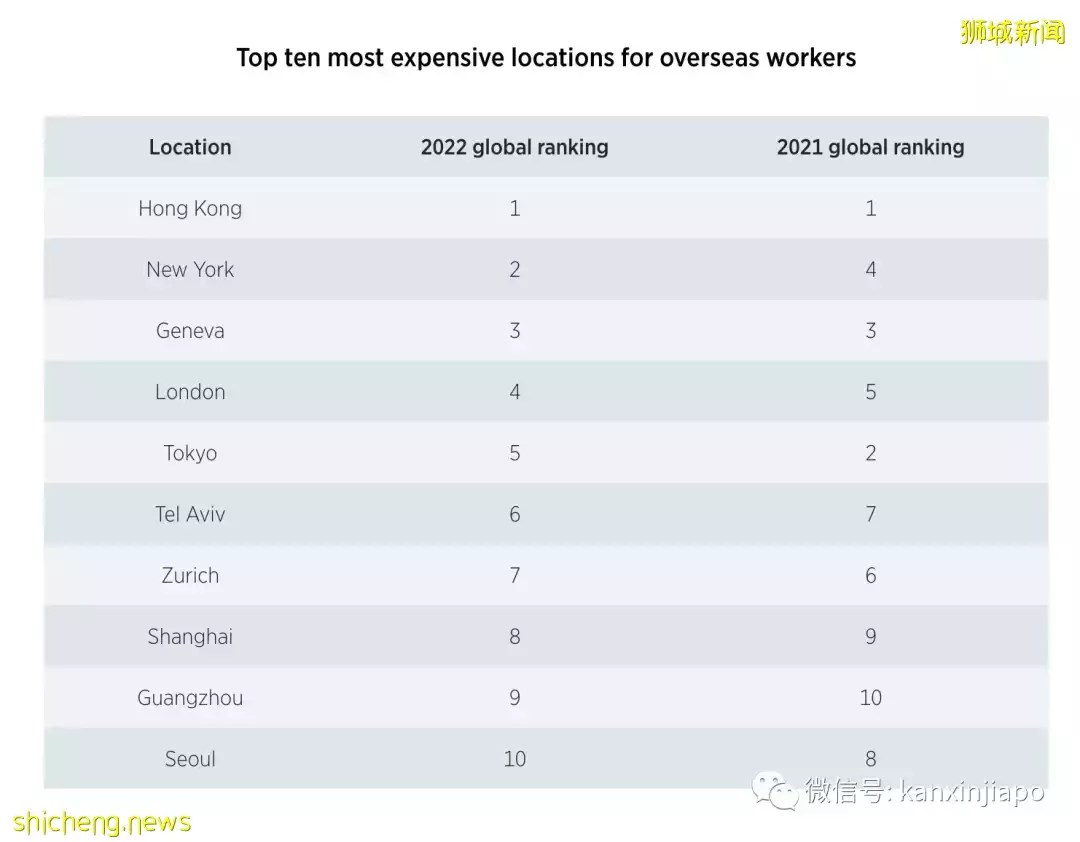Select the table title about overseas workers

pos(546,57)
